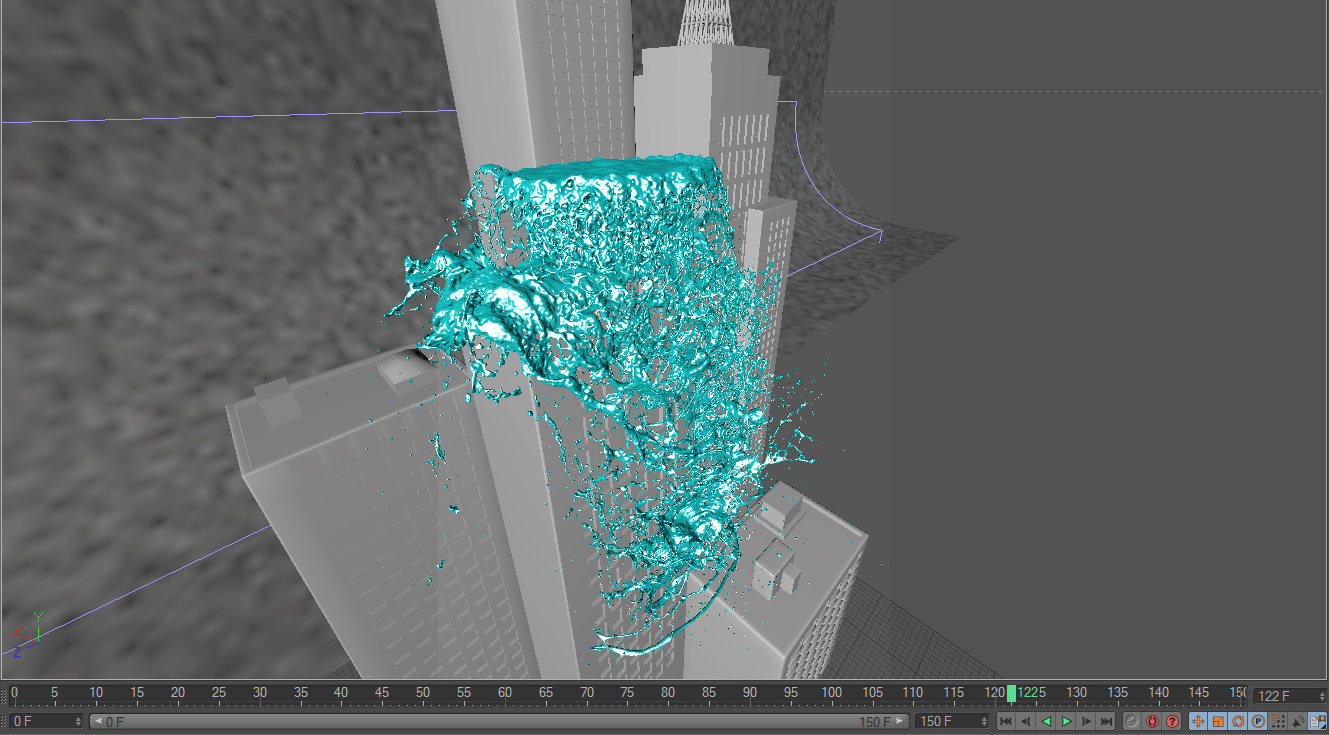The image size is (1329, 735).
Task: Step to next frame button
Action: pos(1086,721)
